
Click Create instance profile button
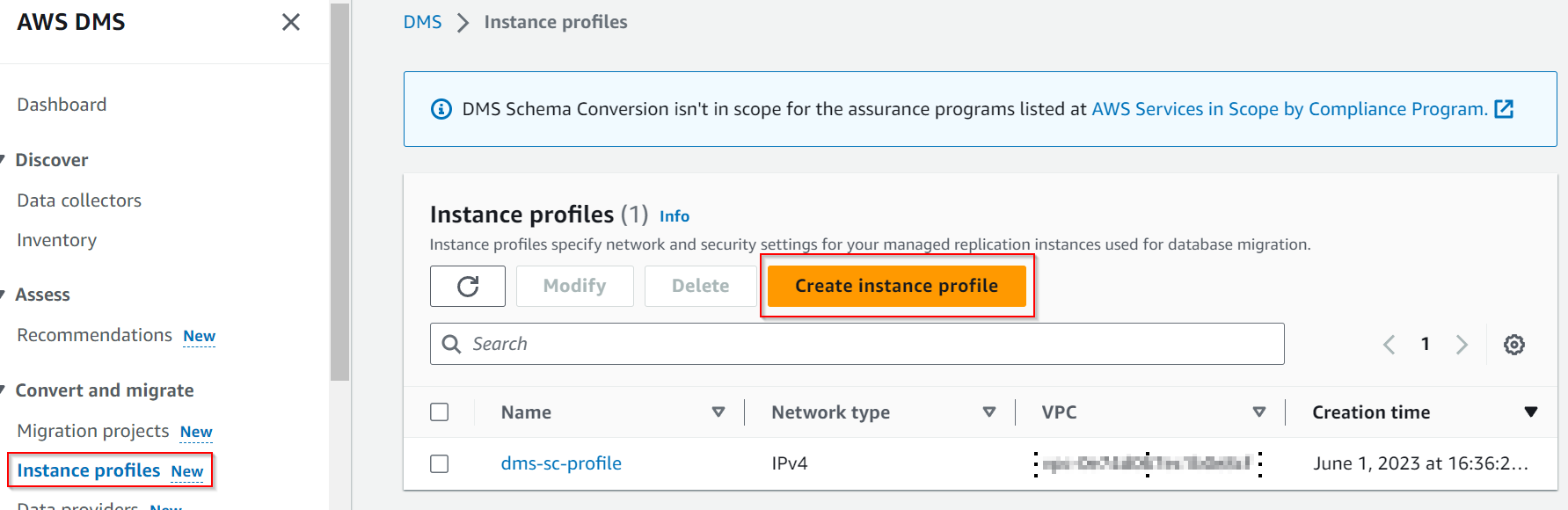(x=896, y=286)
